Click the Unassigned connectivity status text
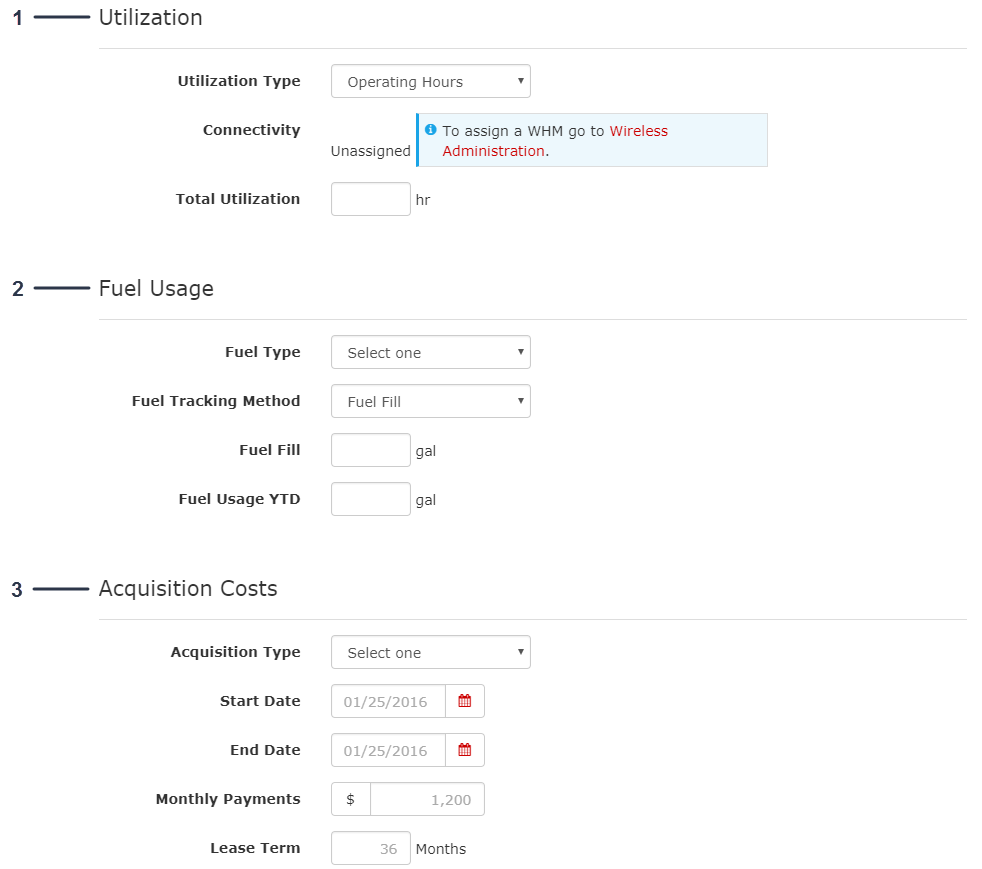This screenshot has width=982, height=869. click(370, 151)
